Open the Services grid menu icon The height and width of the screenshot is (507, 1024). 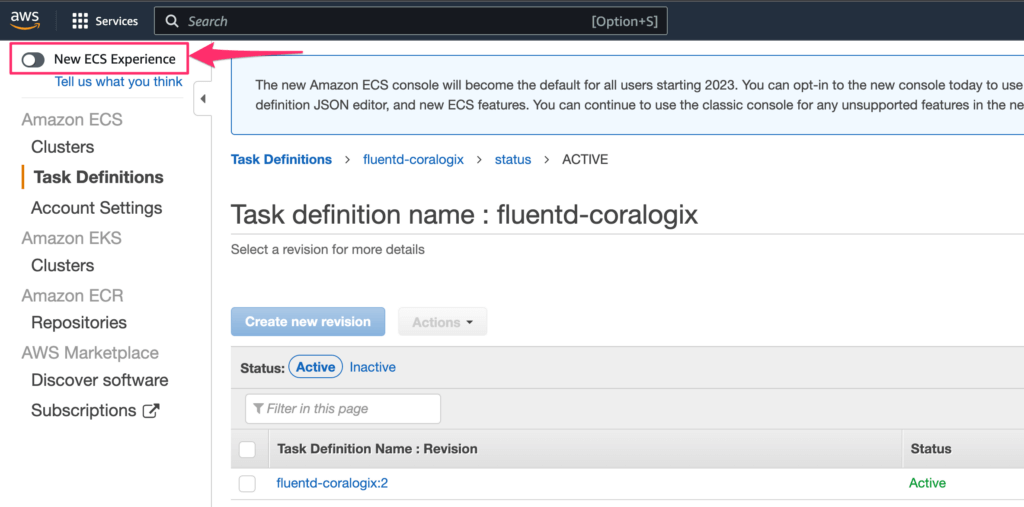click(x=80, y=21)
